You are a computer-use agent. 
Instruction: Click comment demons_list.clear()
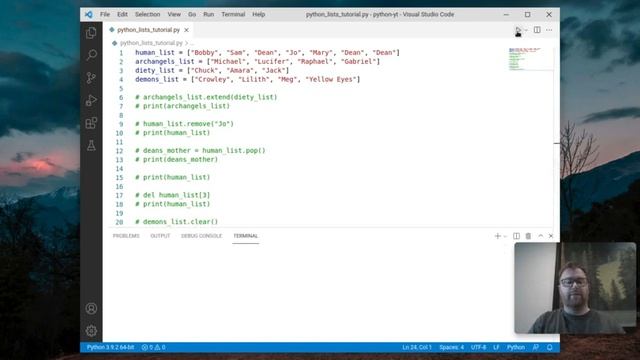click(177, 222)
